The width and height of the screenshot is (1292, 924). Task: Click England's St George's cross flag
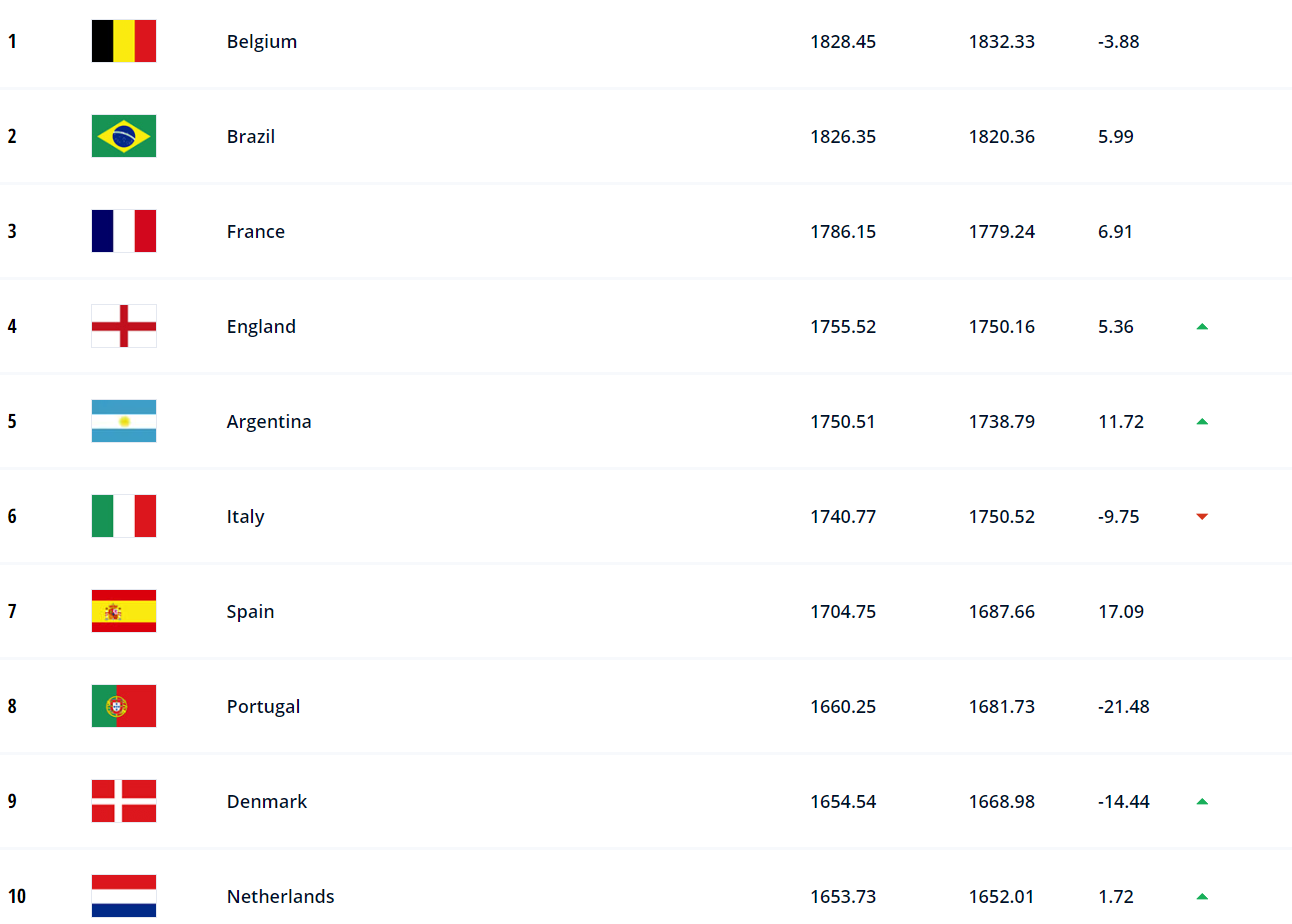(x=124, y=326)
